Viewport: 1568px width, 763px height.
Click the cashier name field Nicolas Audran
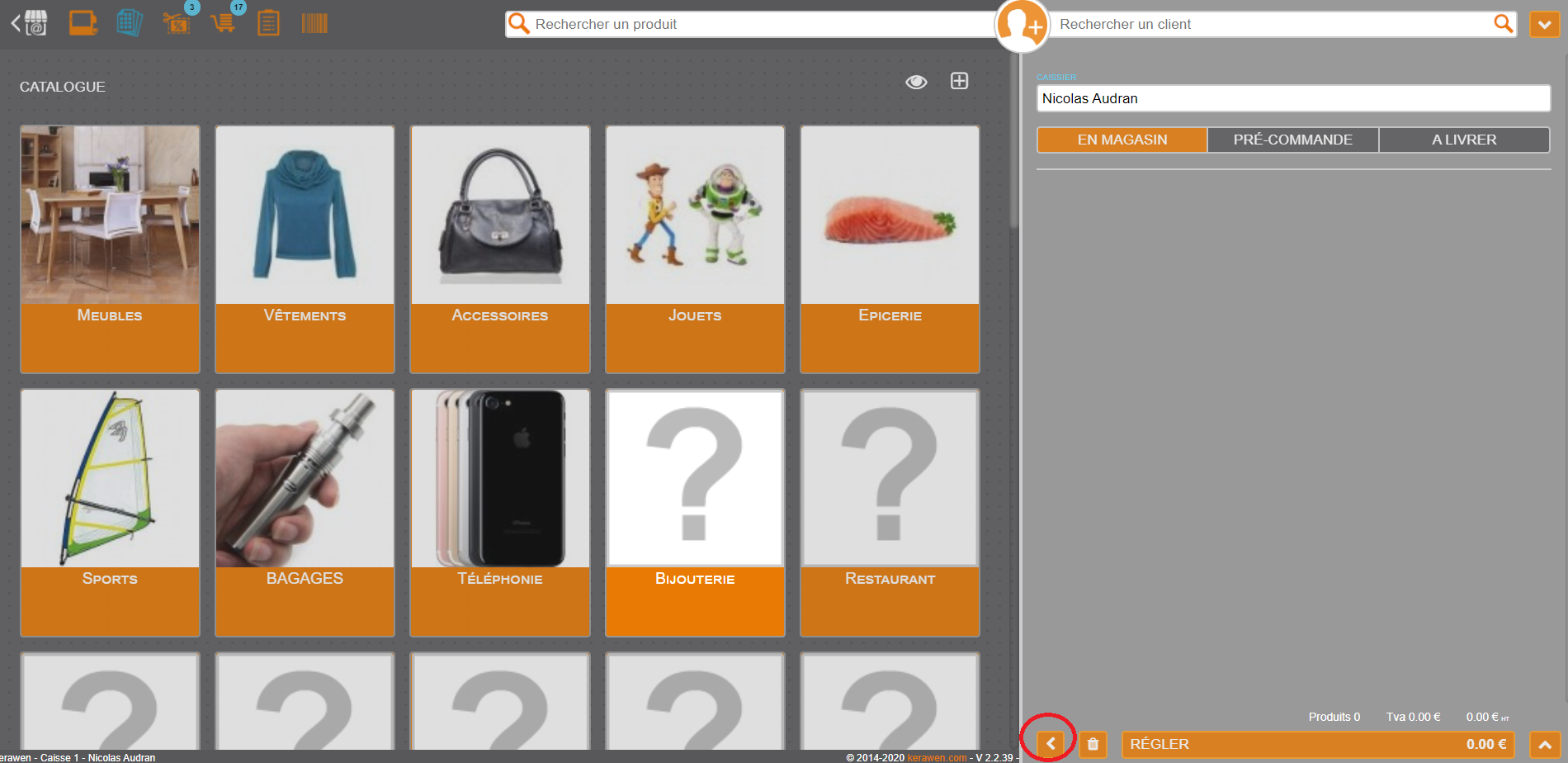pos(1293,98)
